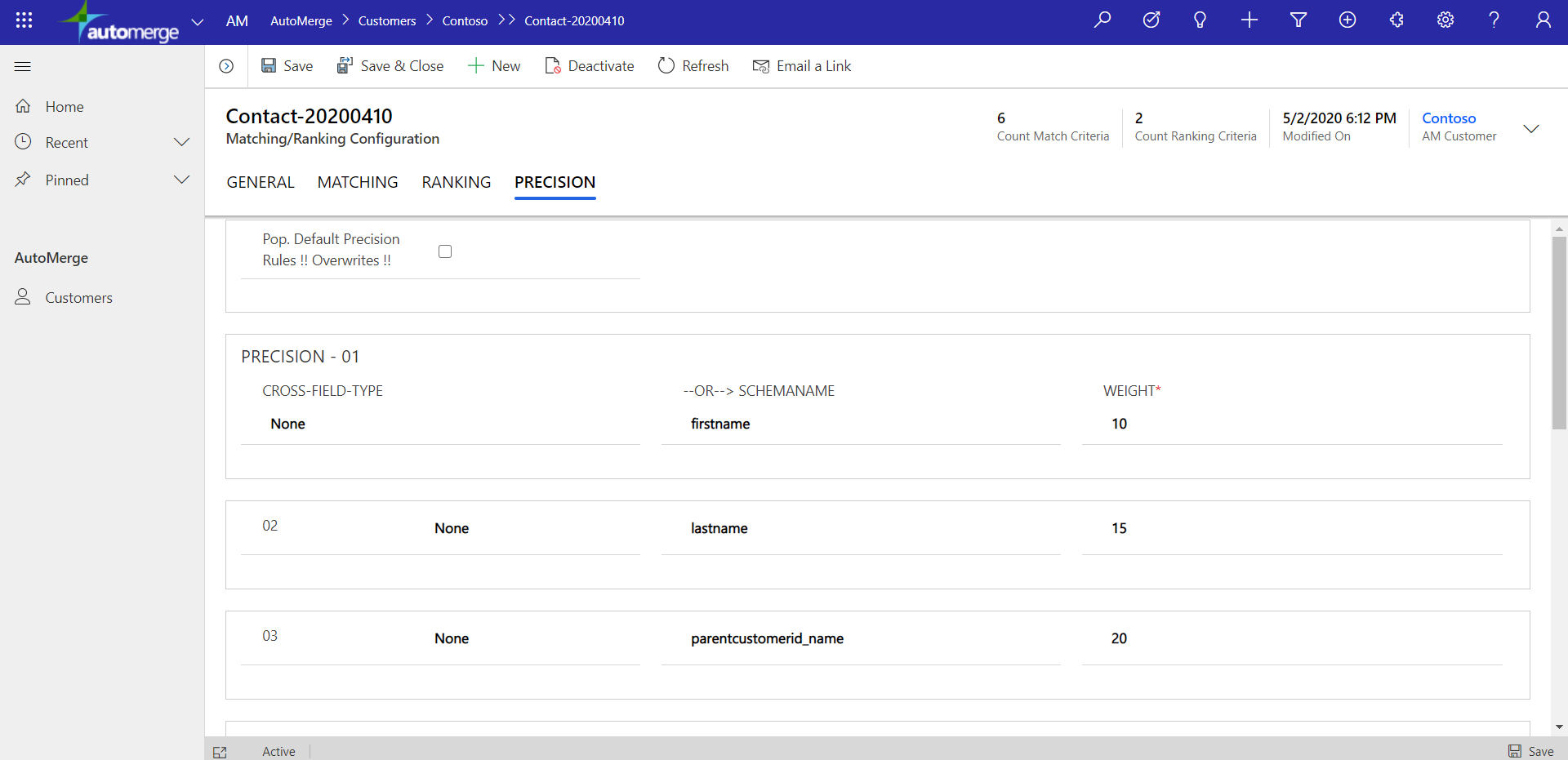Click Contoso in the breadcrumb
Viewport: 1568px width, 760px height.
tap(465, 21)
